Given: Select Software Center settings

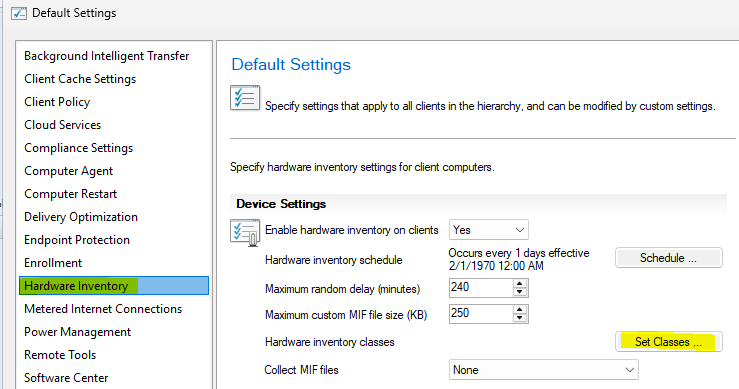Looking at the screenshot, I should coord(66,378).
